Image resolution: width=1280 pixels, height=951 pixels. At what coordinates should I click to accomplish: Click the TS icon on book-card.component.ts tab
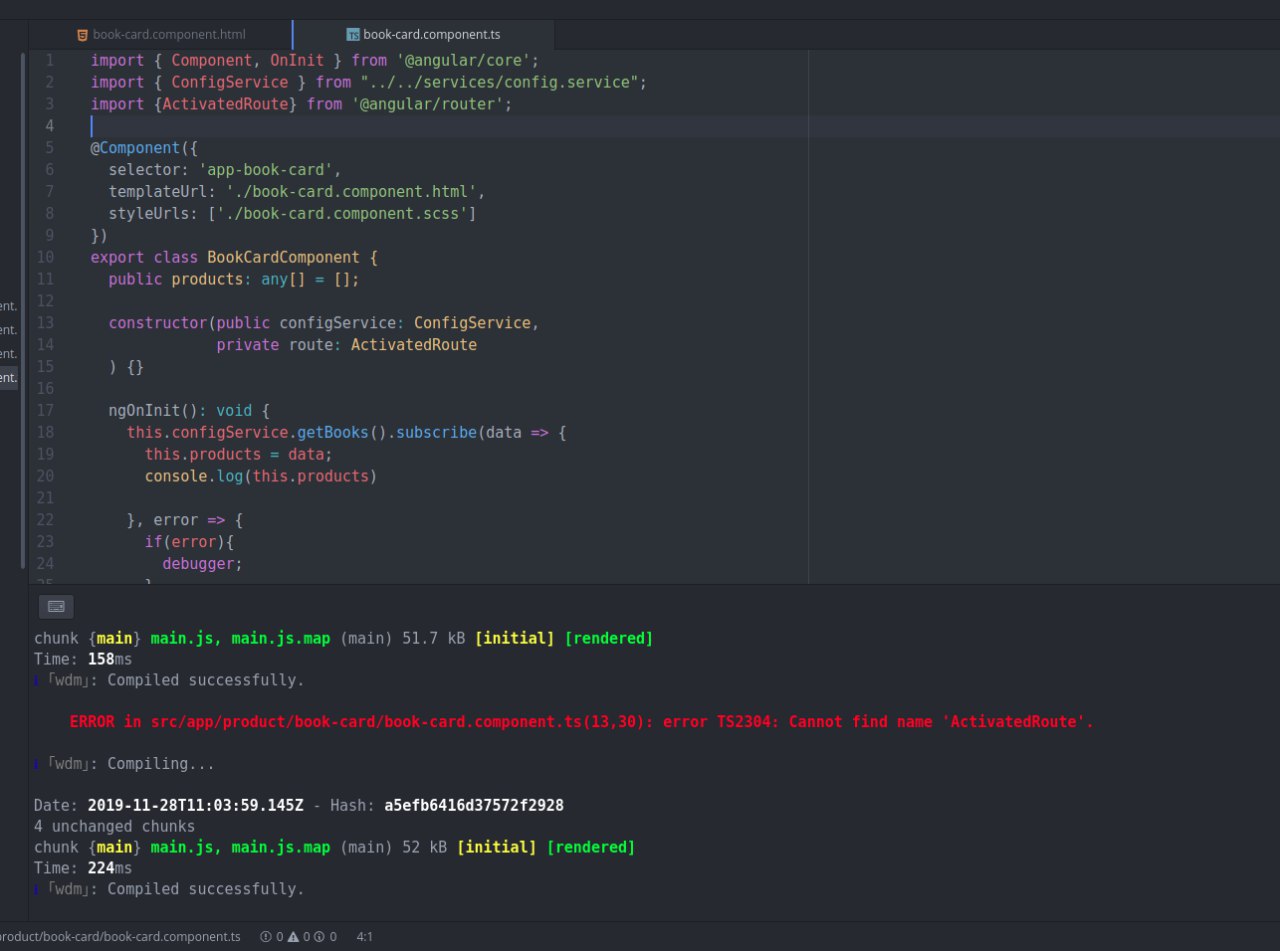click(353, 35)
